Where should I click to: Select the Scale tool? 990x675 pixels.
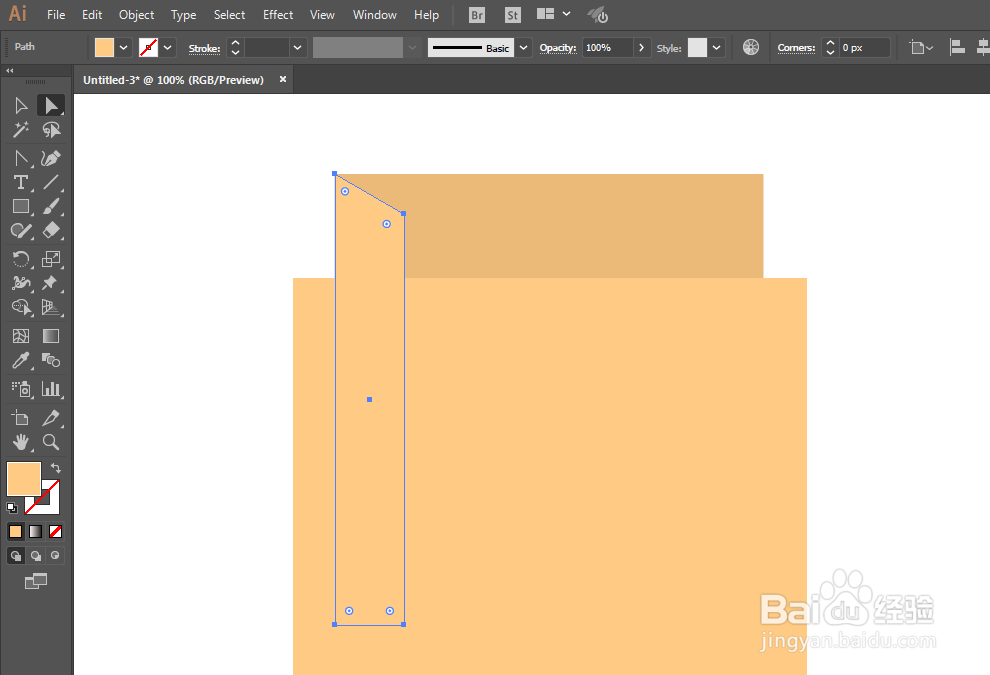click(x=51, y=259)
